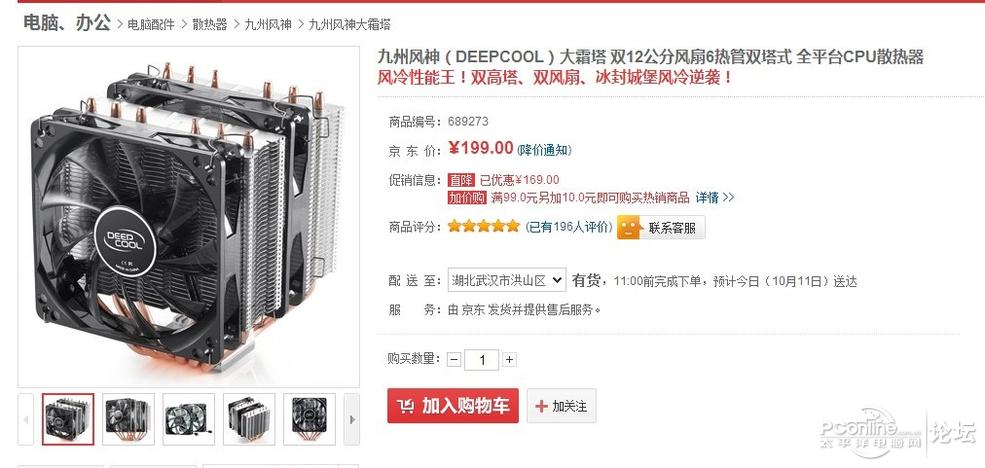985x468 pixels.
Task: Open the 电脑、办公 breadcrumb category
Action: [67, 23]
